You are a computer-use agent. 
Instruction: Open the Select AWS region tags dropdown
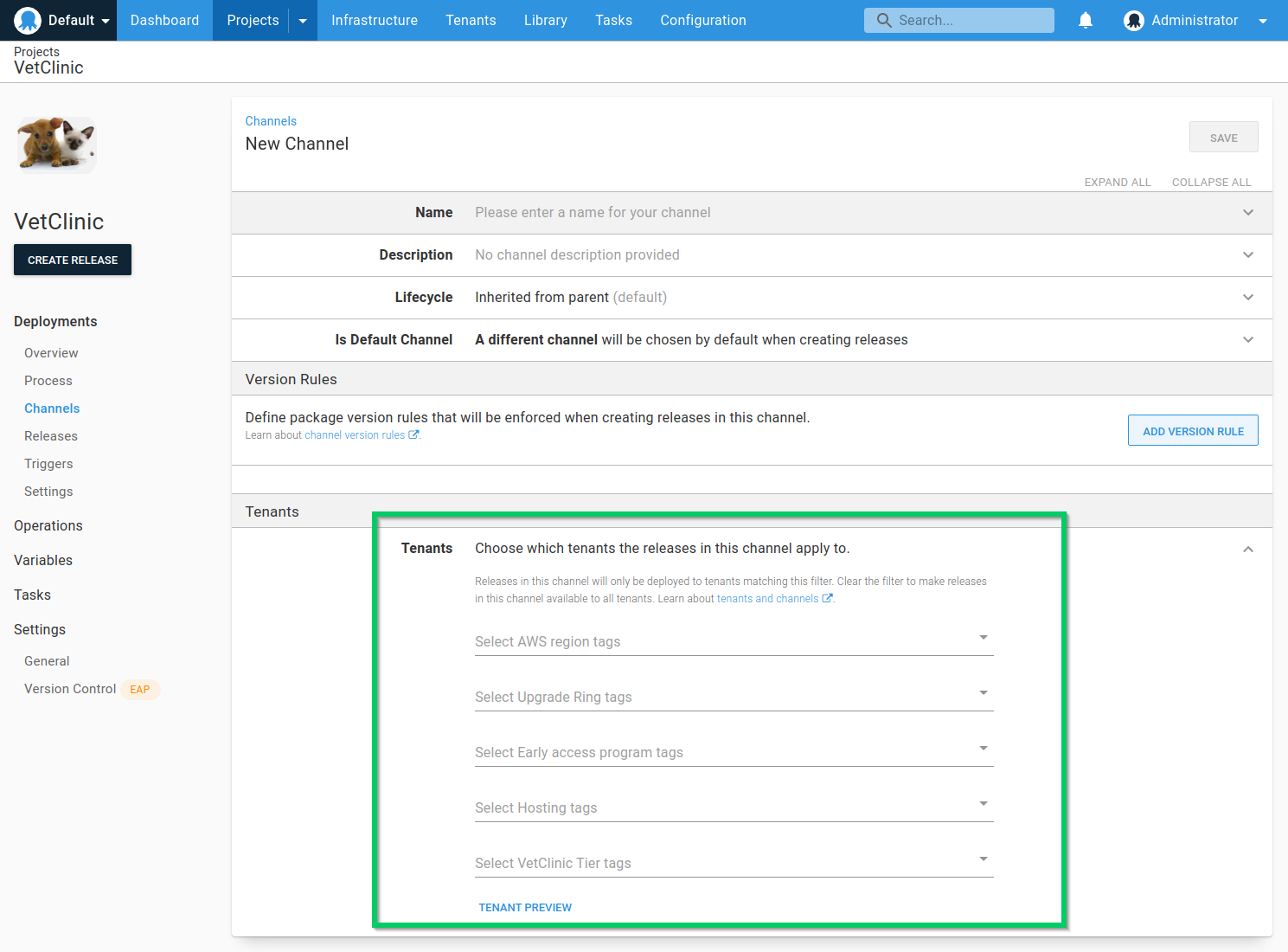[983, 638]
